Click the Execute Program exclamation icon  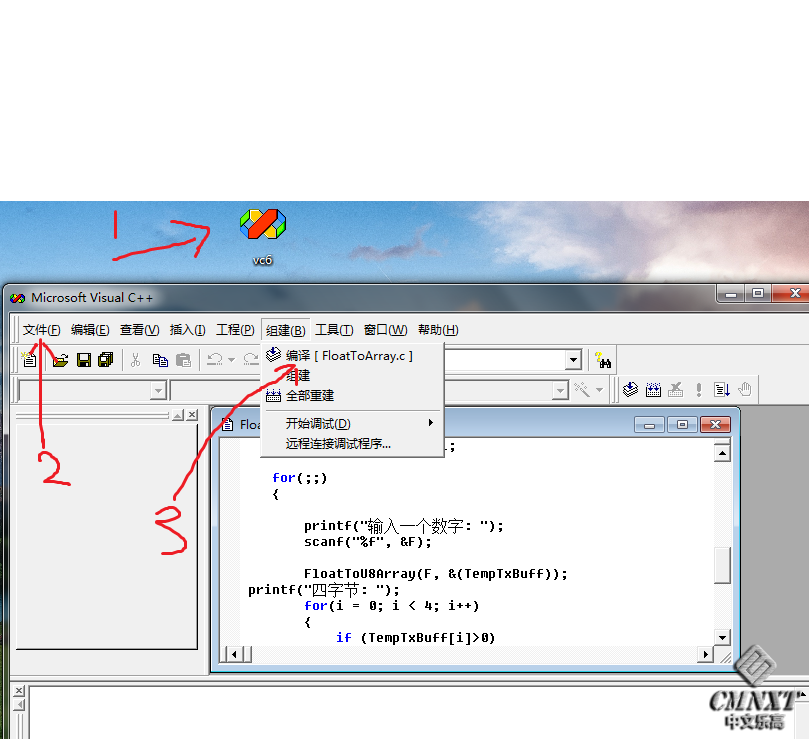pyautogui.click(x=699, y=389)
